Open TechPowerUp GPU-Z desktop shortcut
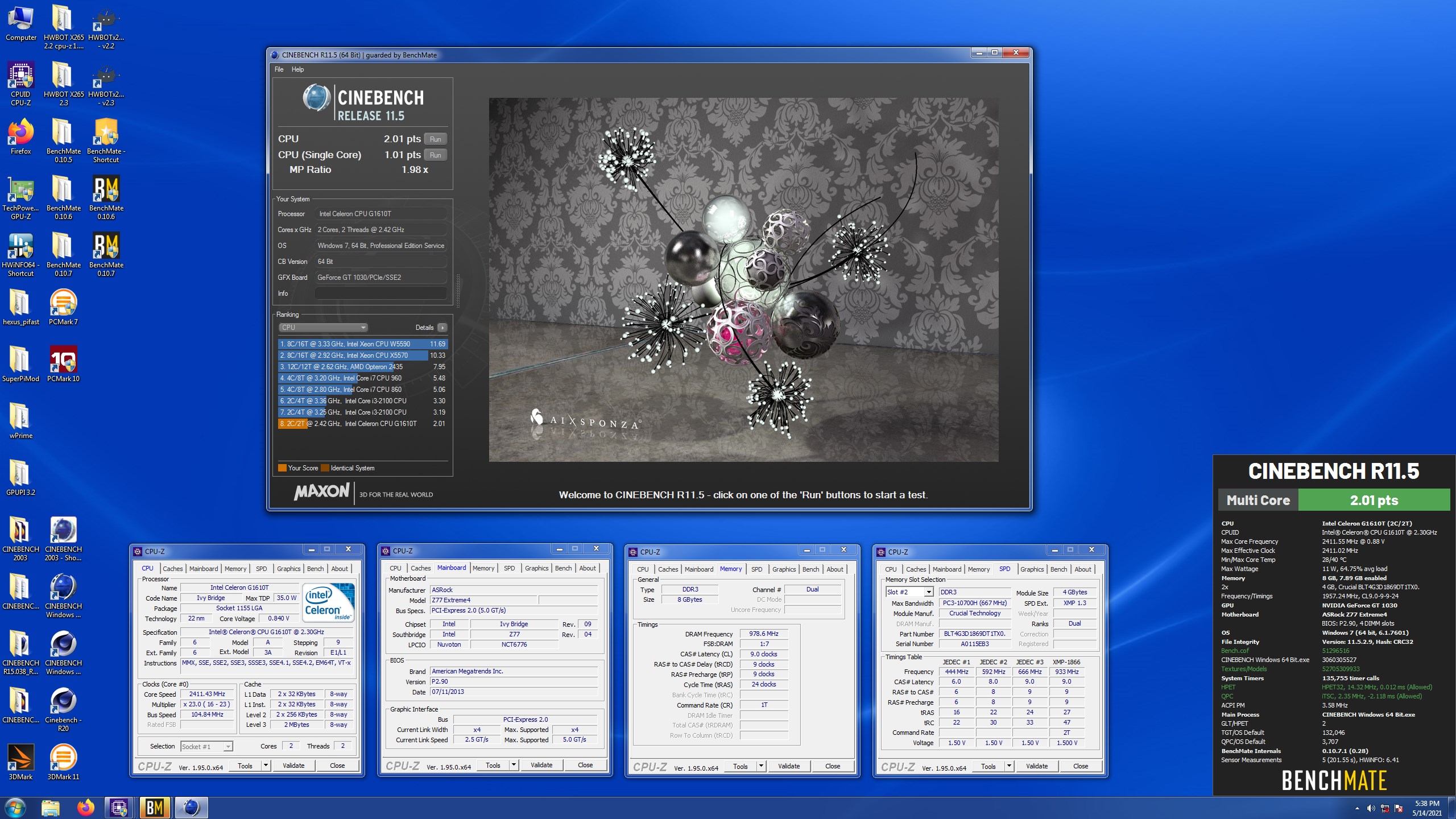Viewport: 1456px width, 819px height. (x=20, y=198)
